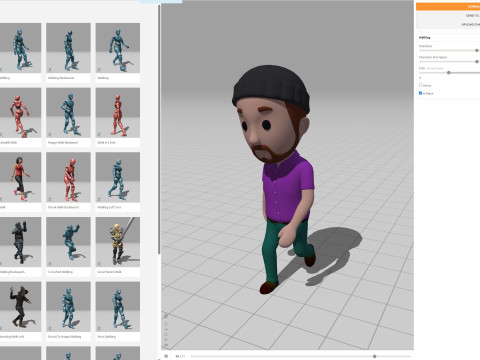Pick the Happy Walk Backward animation
Viewport: 480px width, 360px height.
(x=68, y=117)
